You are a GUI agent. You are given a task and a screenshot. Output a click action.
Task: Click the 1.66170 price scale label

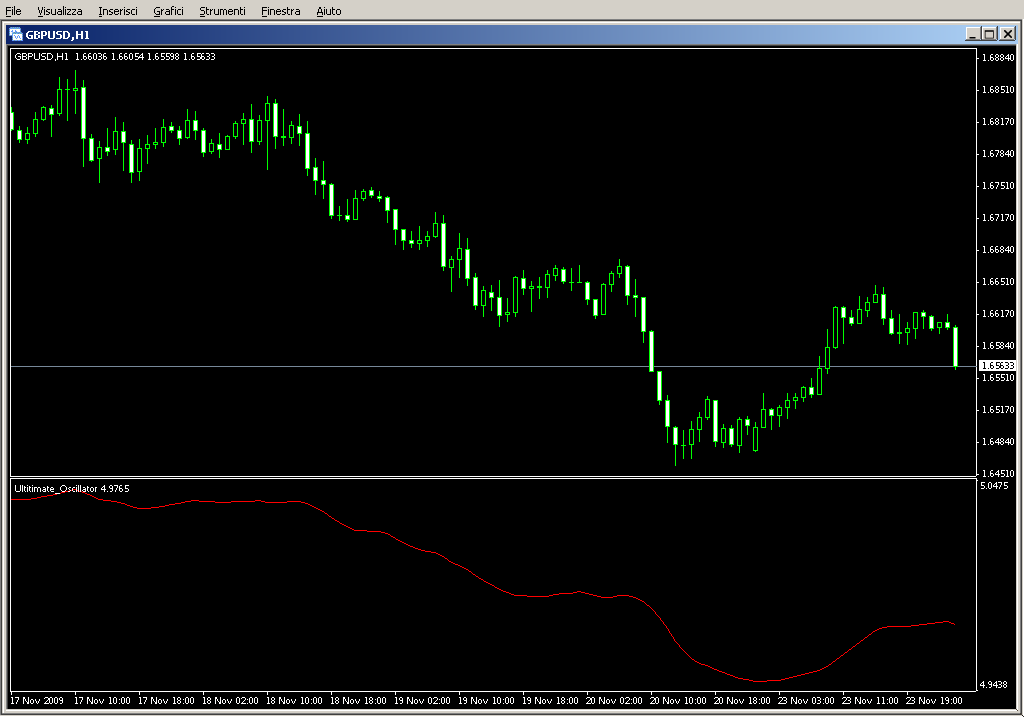click(x=999, y=313)
